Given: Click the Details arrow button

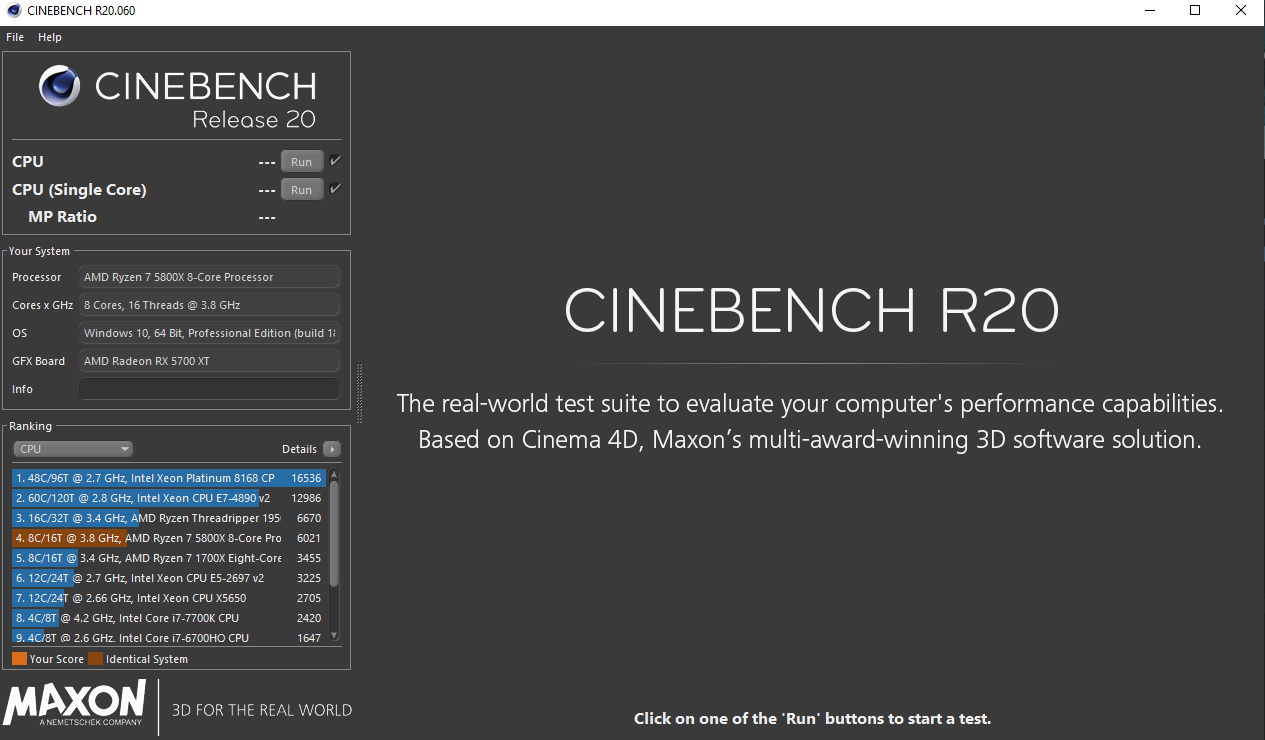Looking at the screenshot, I should point(332,449).
